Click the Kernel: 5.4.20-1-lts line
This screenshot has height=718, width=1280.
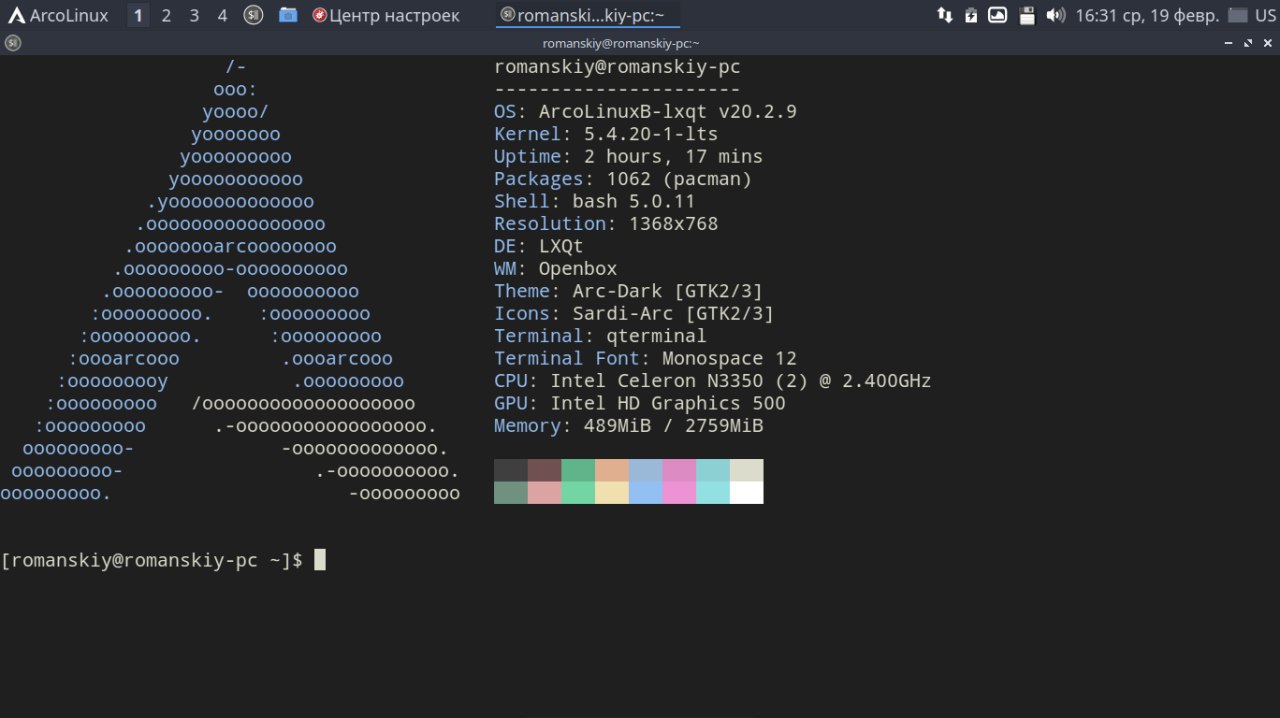tap(606, 134)
